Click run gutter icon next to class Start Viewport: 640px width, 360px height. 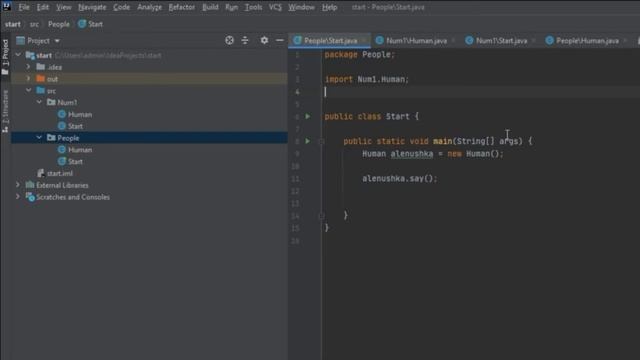coord(308,116)
